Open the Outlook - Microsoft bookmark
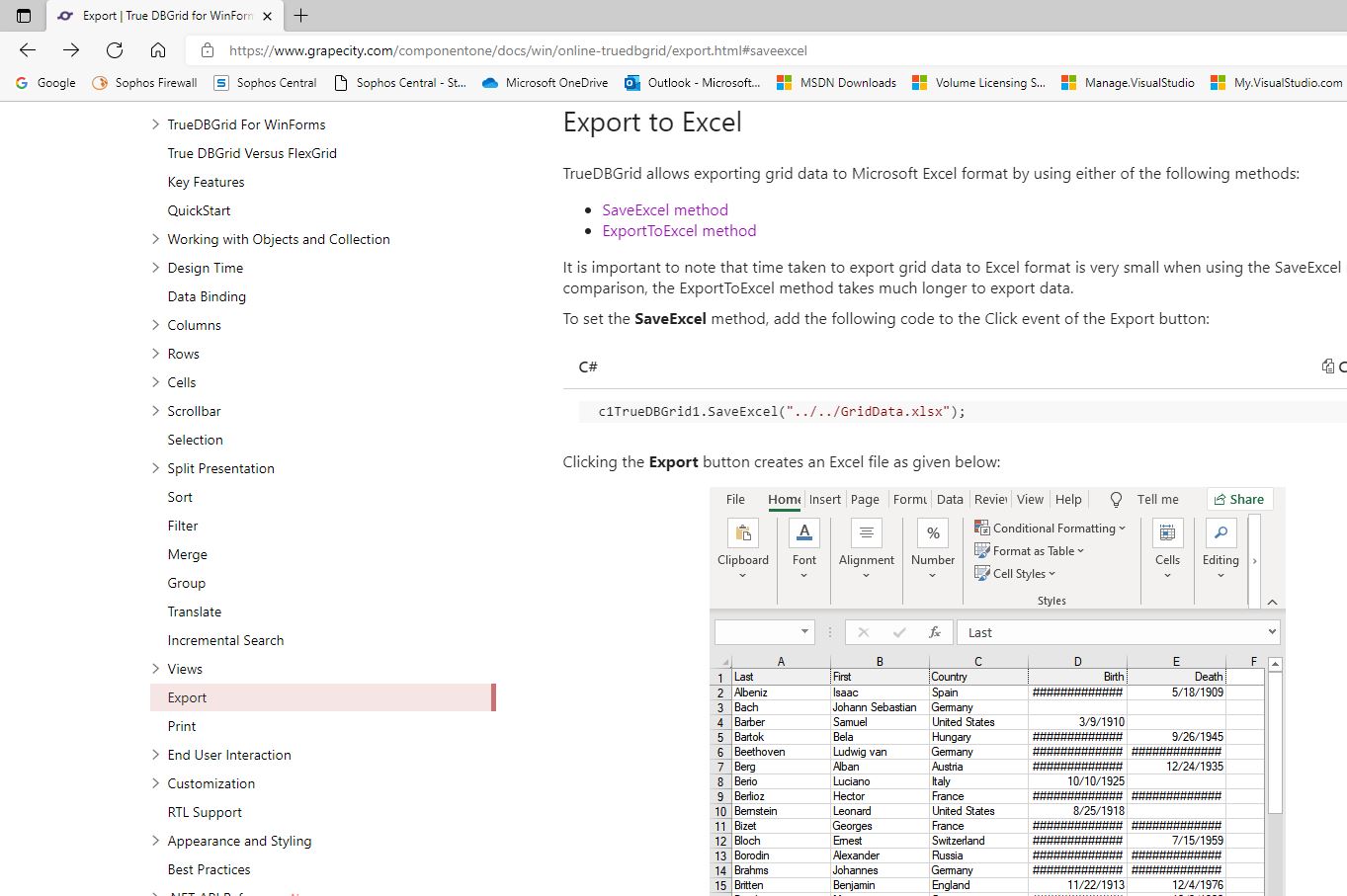The height and width of the screenshot is (896, 1347). coord(693,83)
